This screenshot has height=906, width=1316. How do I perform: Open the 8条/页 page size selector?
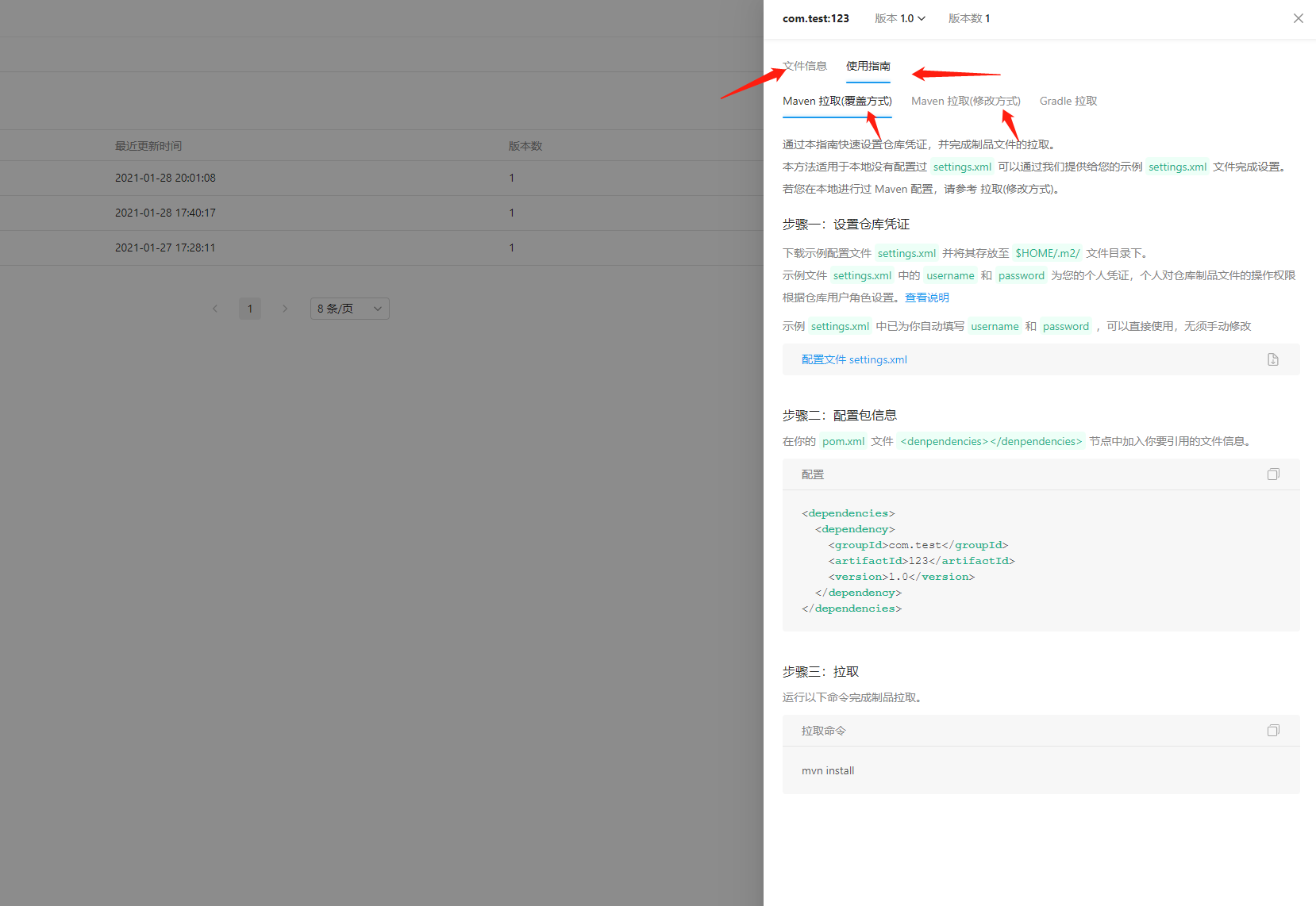349,309
